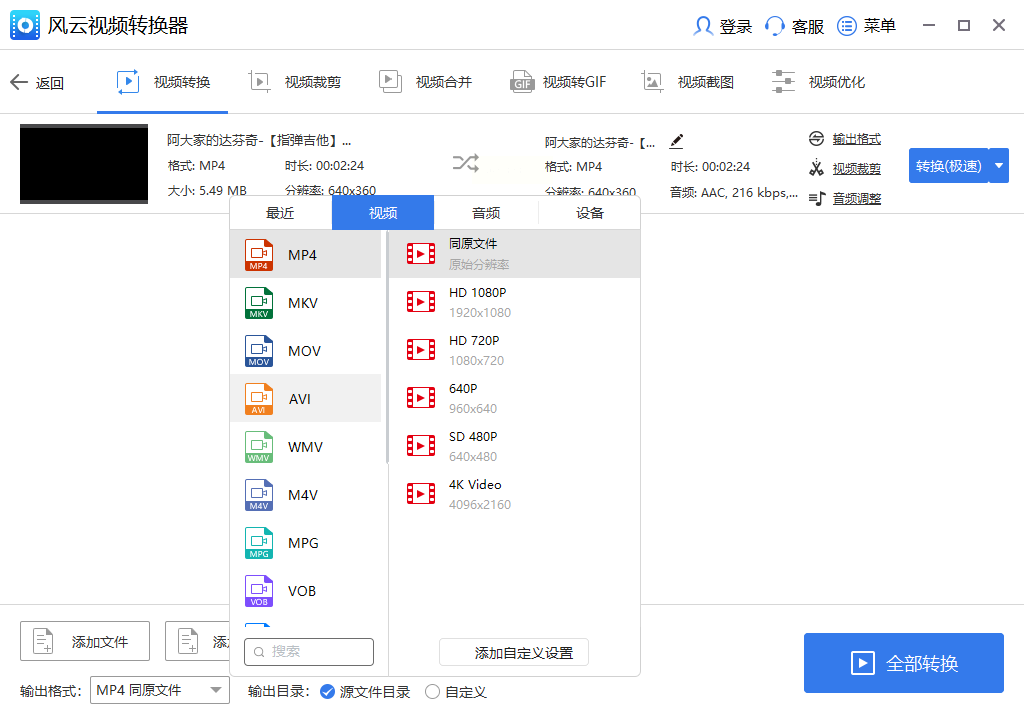Open the 菜单 menu icon
Image resolution: width=1024 pixels, height=720 pixels.
[x=847, y=26]
